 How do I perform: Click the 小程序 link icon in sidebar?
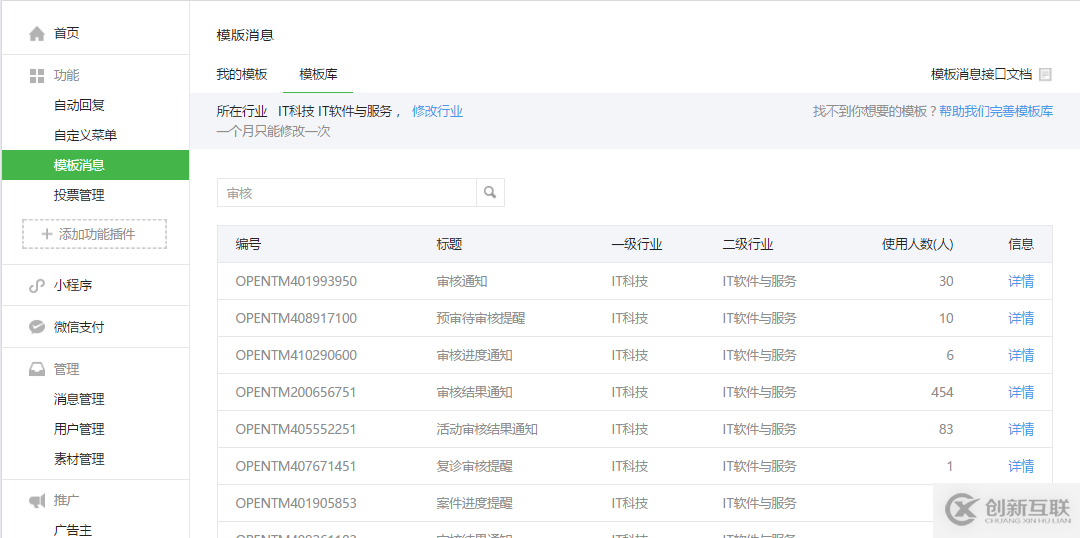(x=37, y=286)
